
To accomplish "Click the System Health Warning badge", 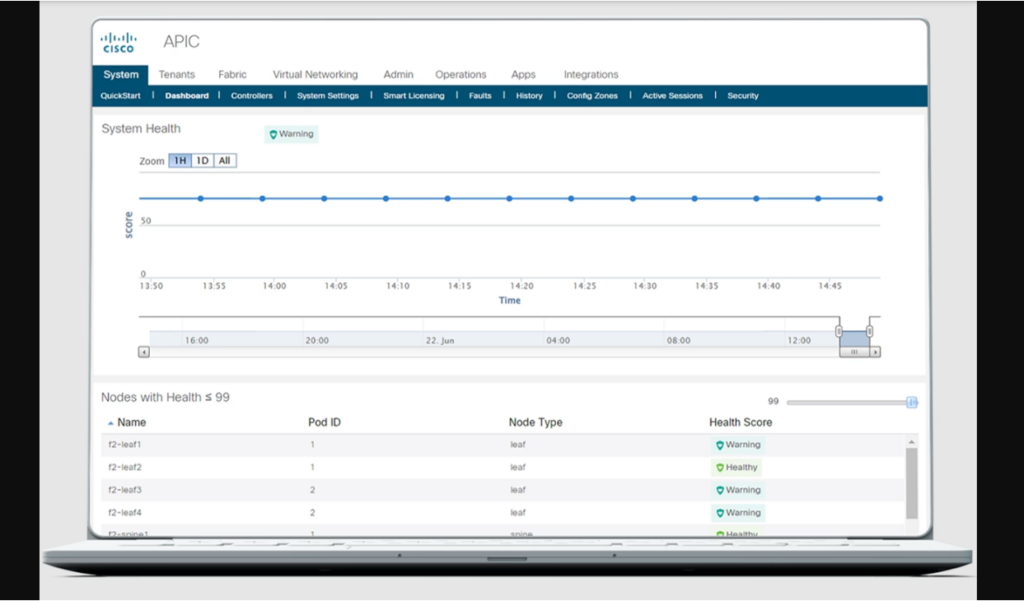I will pos(291,134).
